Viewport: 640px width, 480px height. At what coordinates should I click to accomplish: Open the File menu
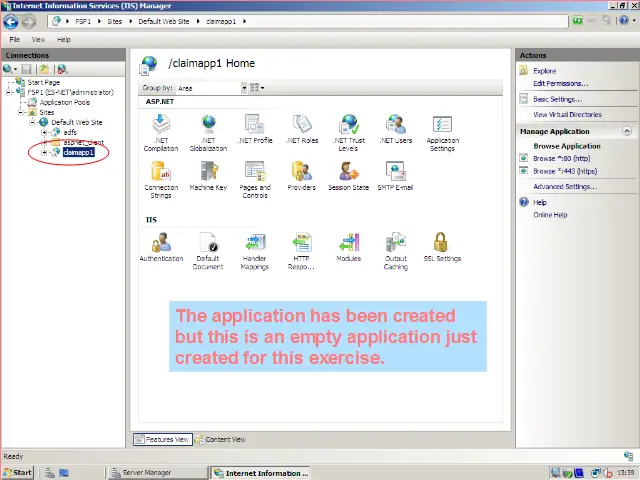pyautogui.click(x=15, y=39)
